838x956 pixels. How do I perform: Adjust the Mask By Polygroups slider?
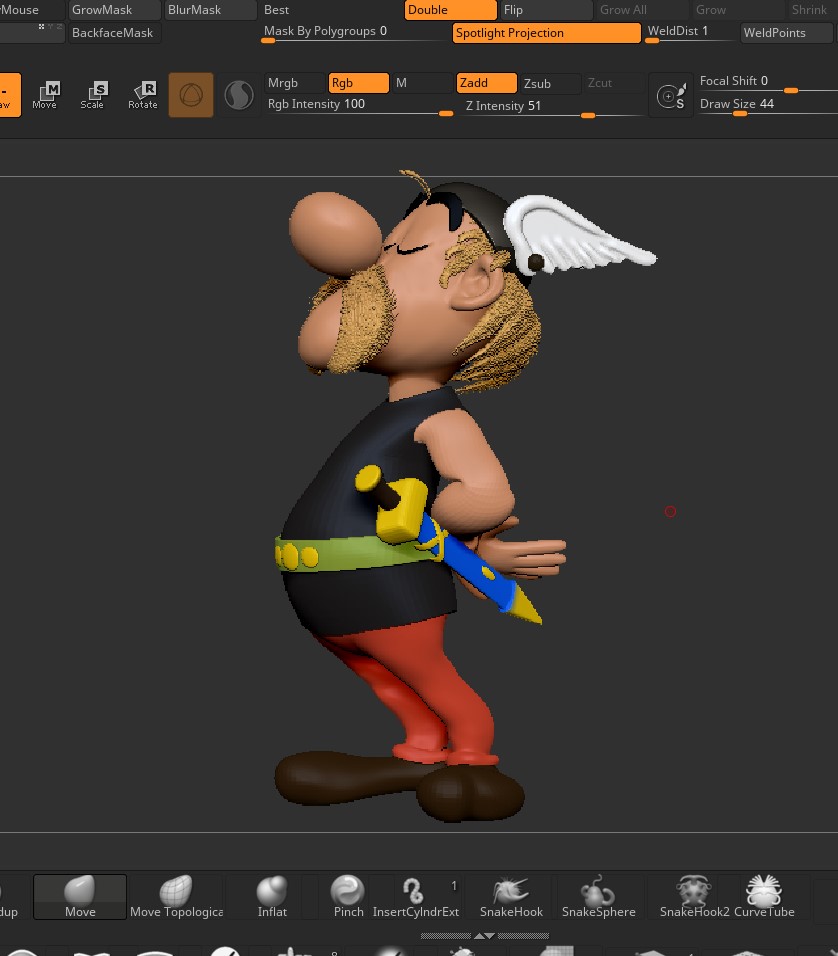[x=354, y=33]
